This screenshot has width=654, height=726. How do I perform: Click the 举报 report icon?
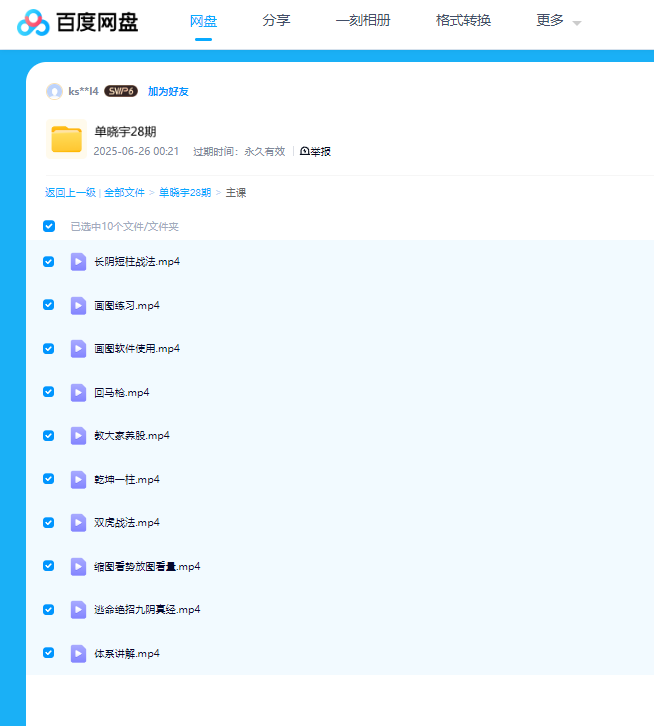click(x=305, y=151)
